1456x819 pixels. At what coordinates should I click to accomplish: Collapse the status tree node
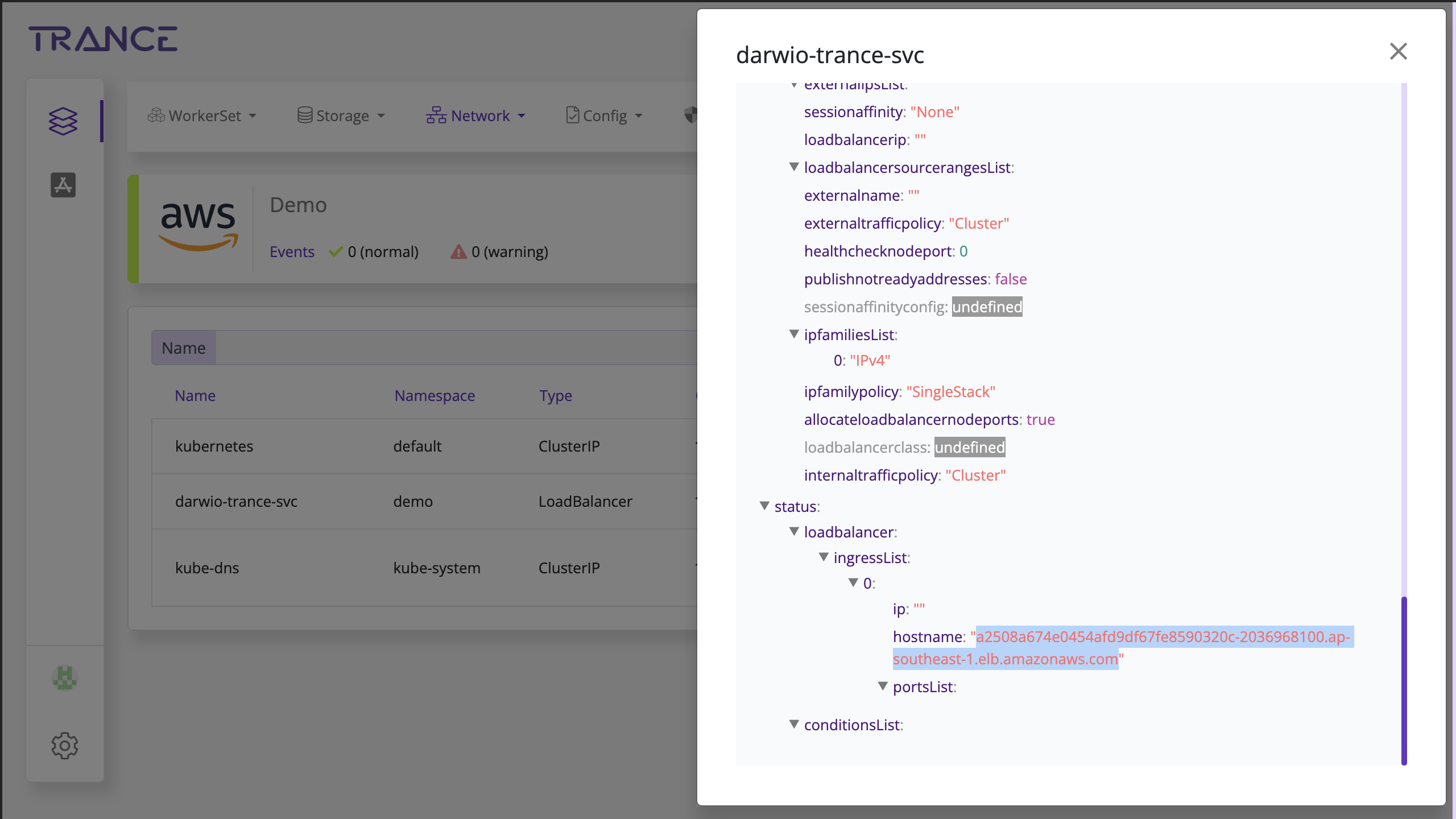tap(764, 506)
